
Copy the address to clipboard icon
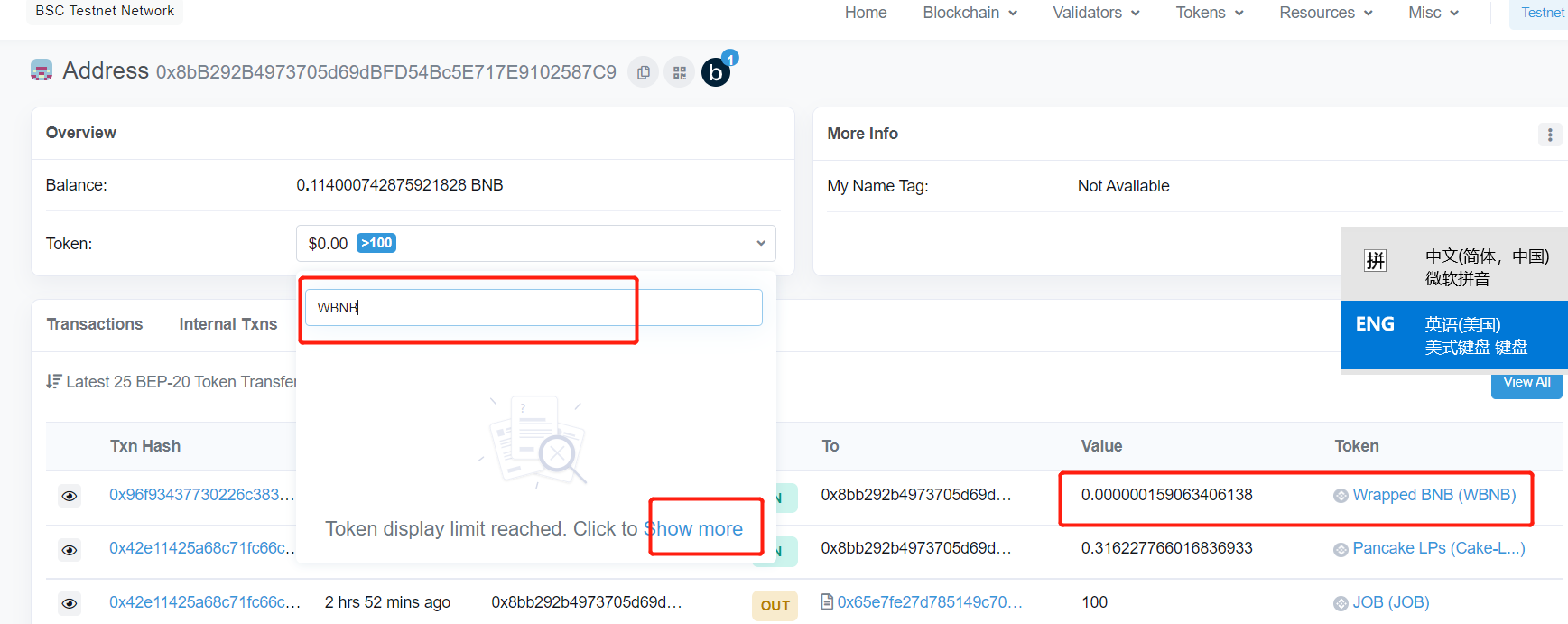(x=643, y=72)
